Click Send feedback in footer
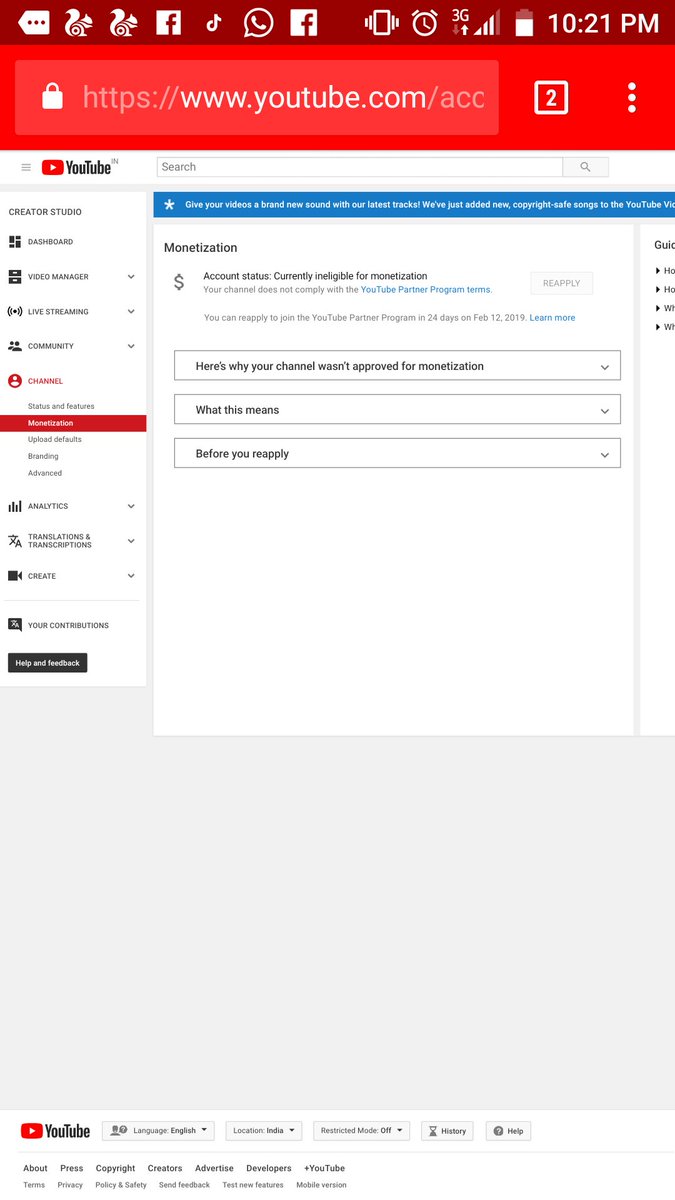 click(x=184, y=1185)
